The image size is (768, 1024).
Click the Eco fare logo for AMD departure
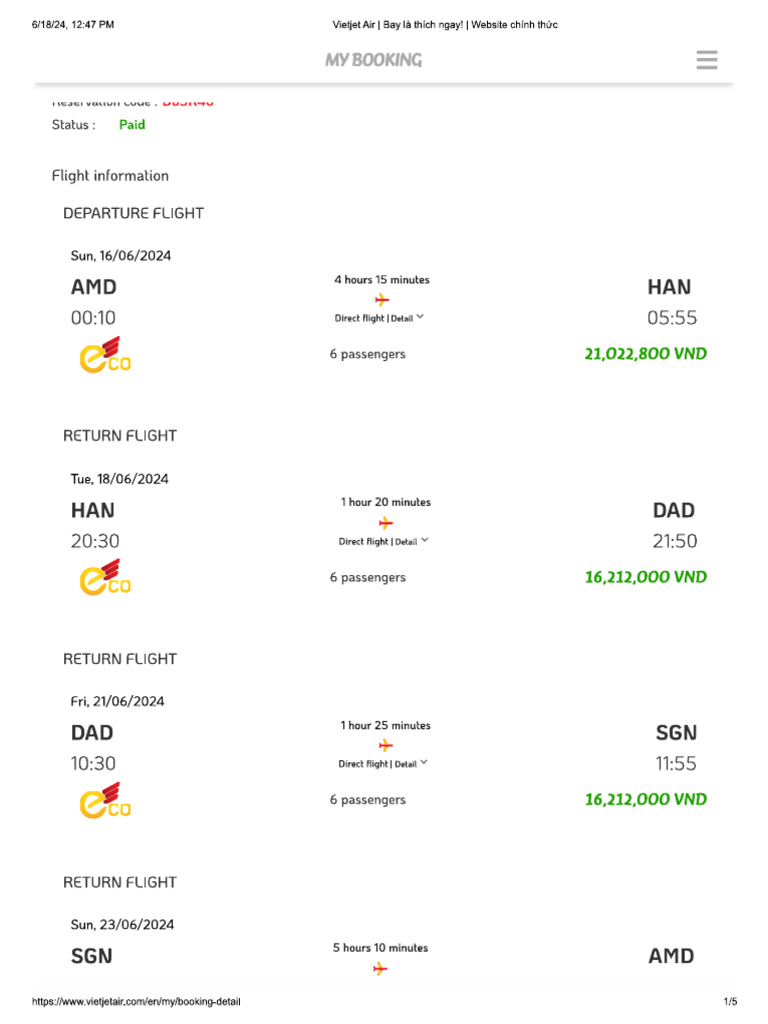105,356
